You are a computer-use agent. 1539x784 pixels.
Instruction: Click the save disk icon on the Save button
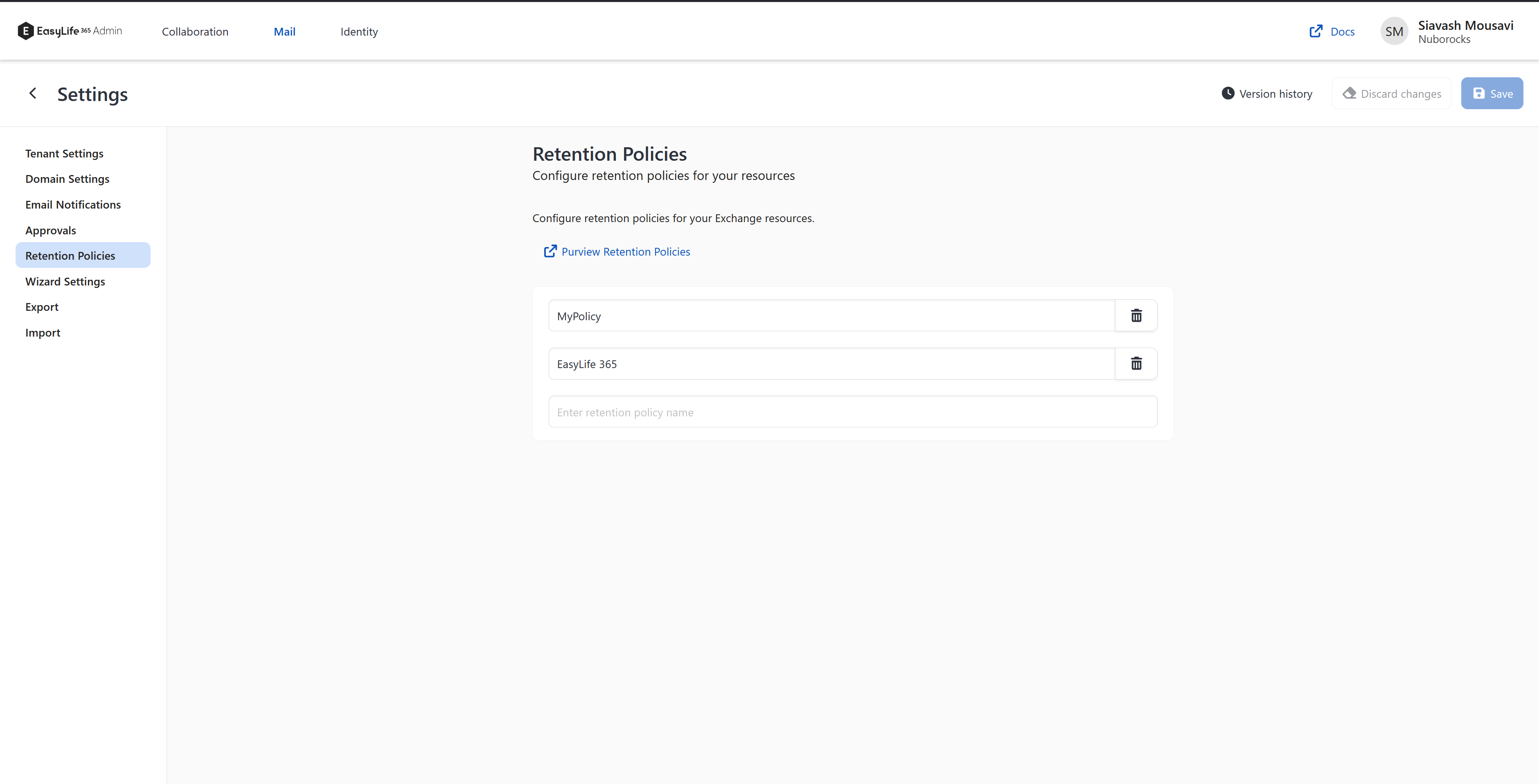pyautogui.click(x=1479, y=93)
